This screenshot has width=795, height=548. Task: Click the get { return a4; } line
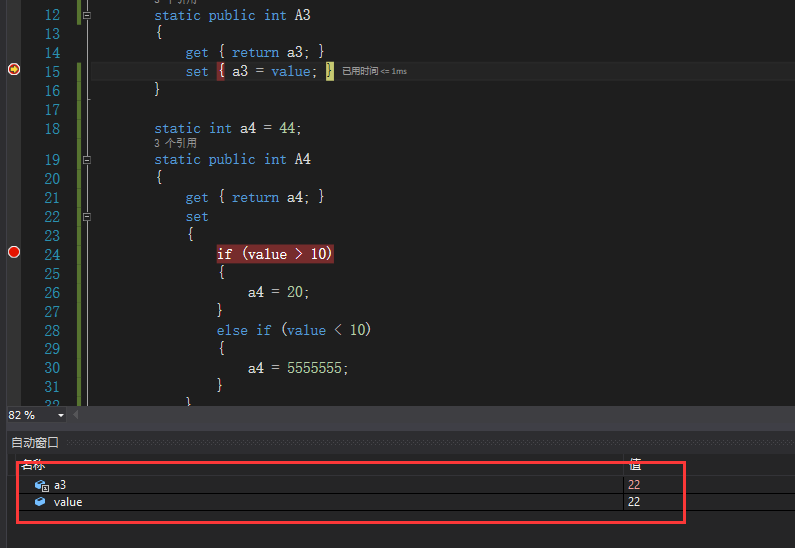click(255, 197)
